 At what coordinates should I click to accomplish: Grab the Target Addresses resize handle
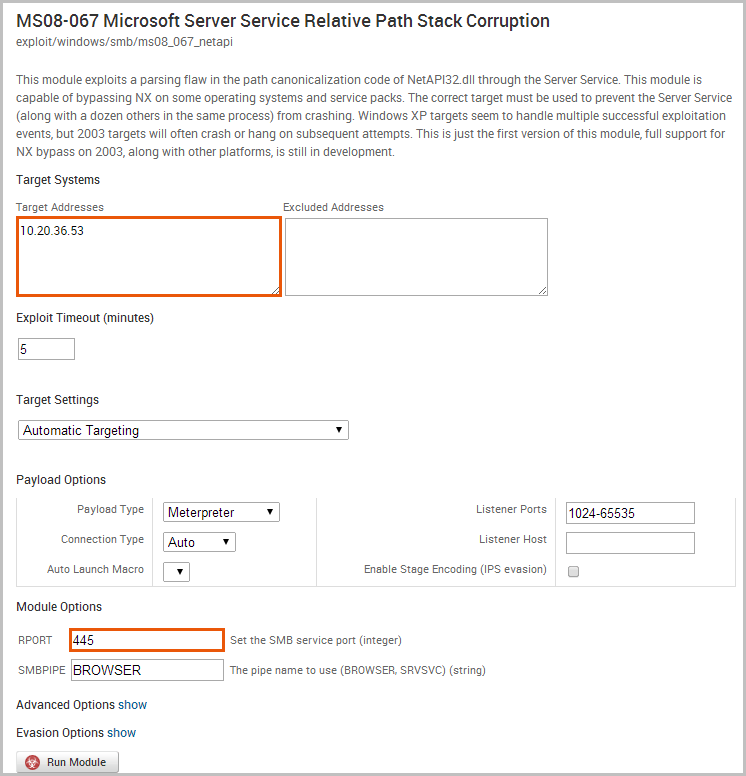click(275, 290)
